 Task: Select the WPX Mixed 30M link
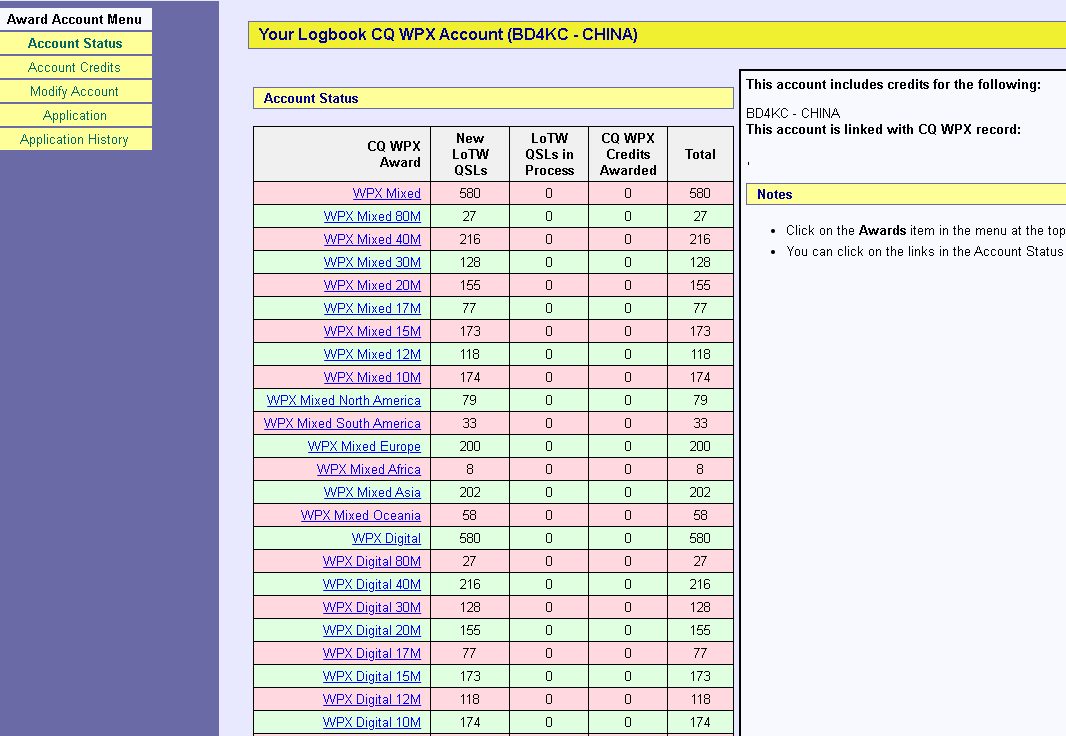point(372,262)
